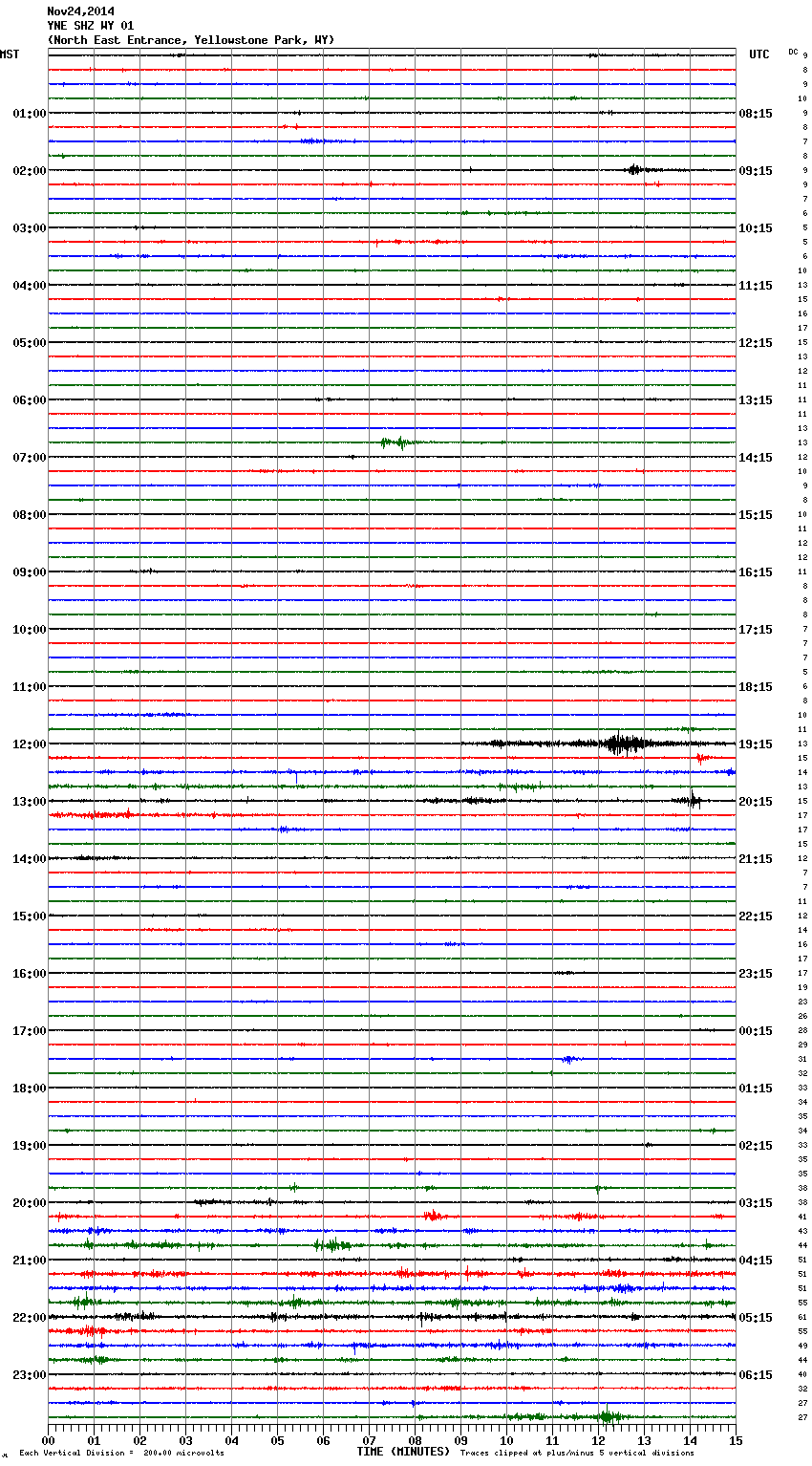The height and width of the screenshot is (1466, 812).
Task: Click minute tick 08 on the time axis
Action: coord(415,1440)
